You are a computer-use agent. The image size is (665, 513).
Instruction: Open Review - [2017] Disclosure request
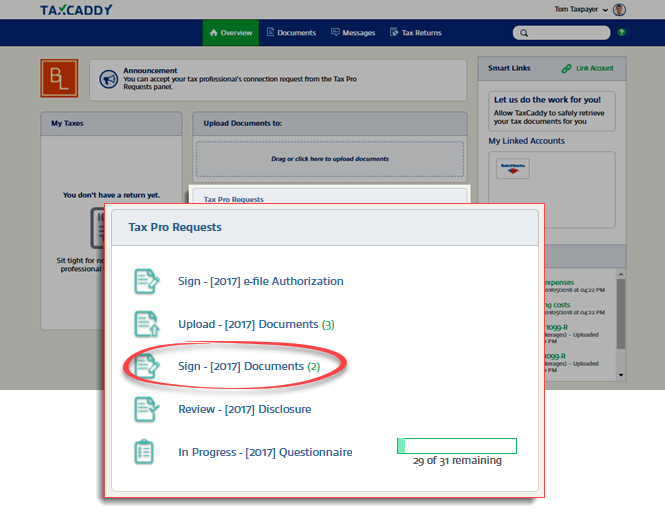(245, 409)
